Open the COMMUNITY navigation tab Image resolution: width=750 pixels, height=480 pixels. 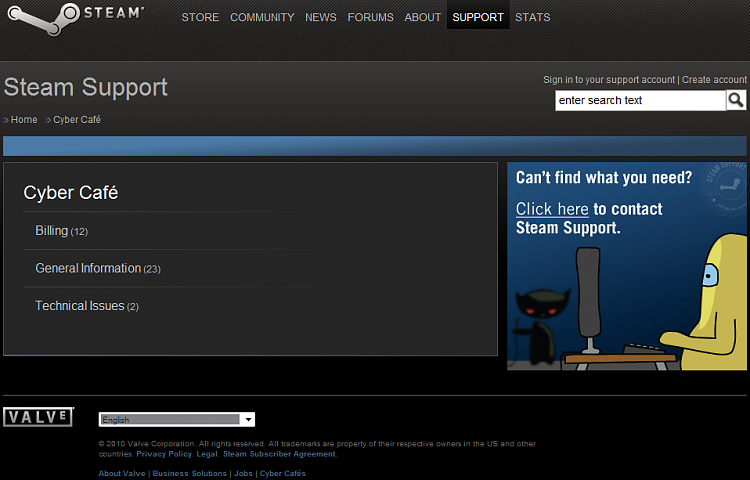(x=262, y=17)
